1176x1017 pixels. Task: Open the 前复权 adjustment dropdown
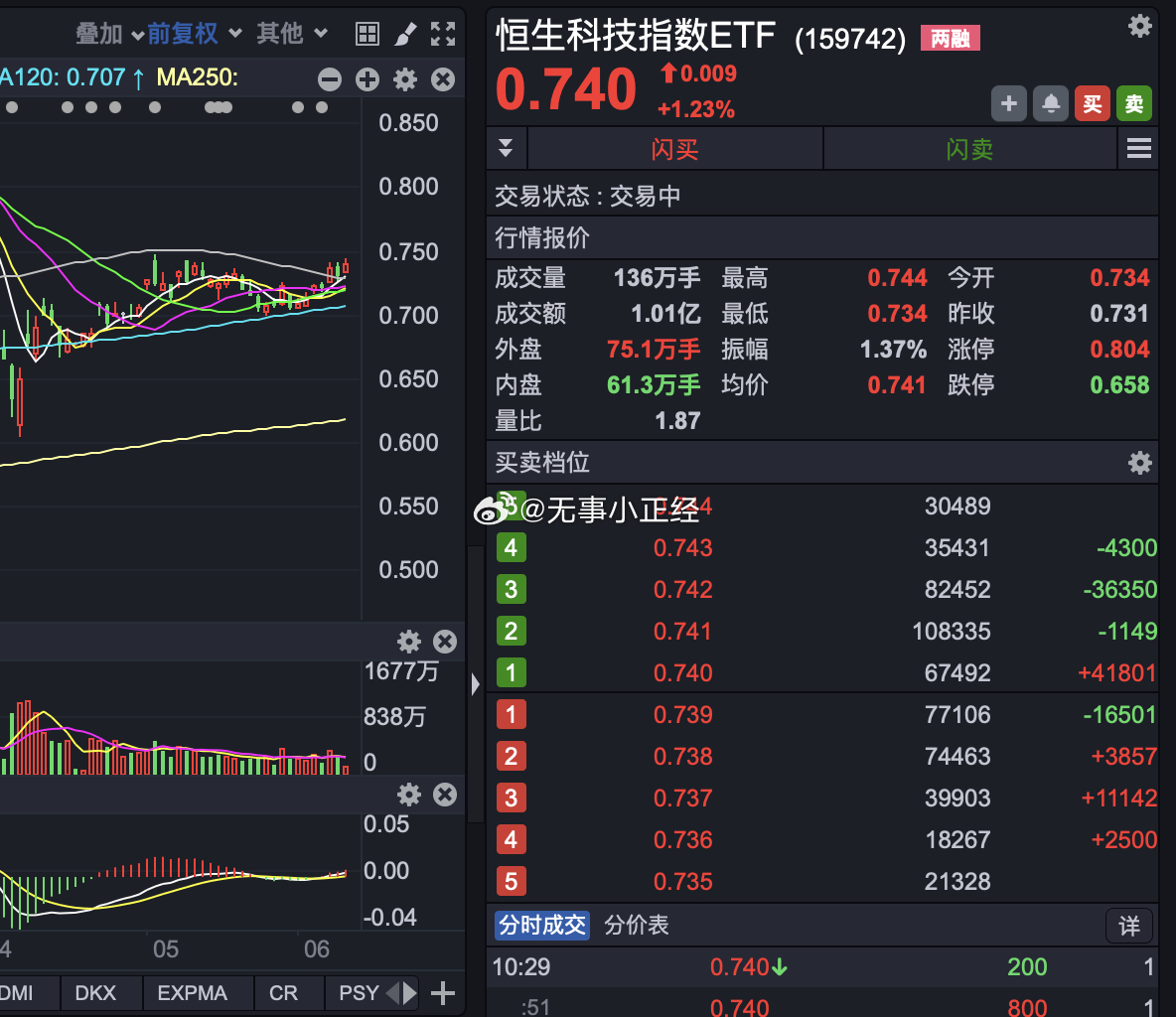(195, 34)
